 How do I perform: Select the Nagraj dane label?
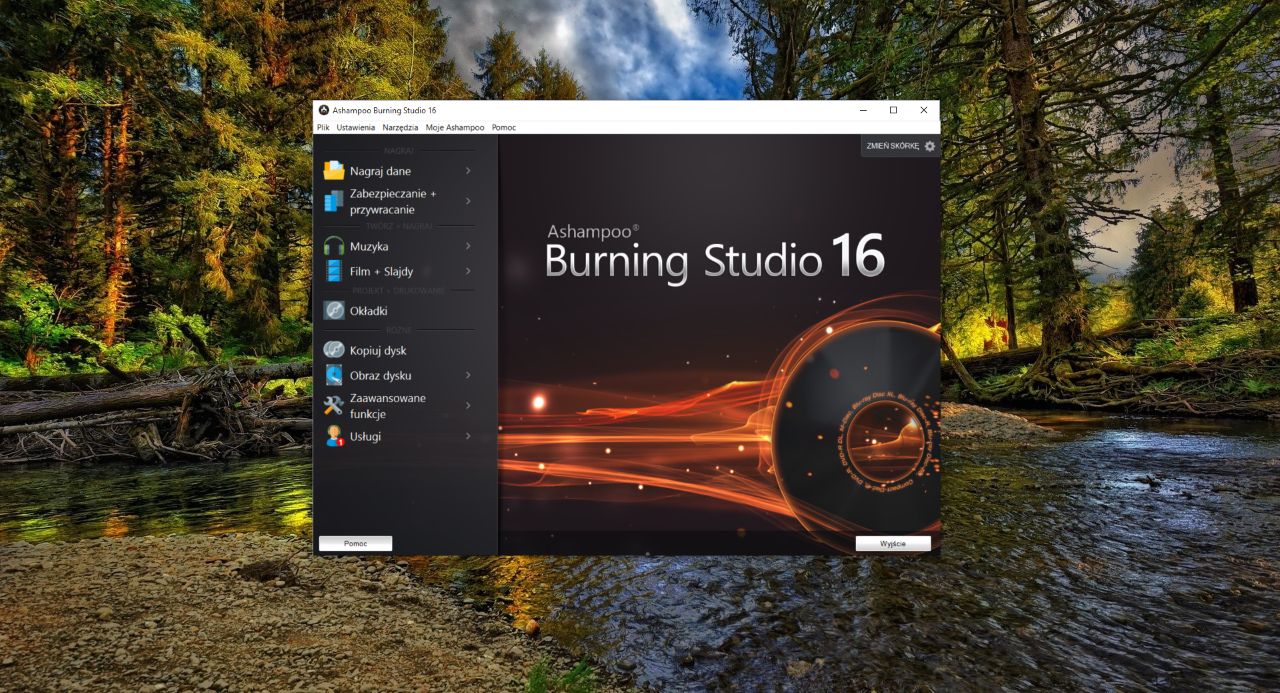[380, 171]
